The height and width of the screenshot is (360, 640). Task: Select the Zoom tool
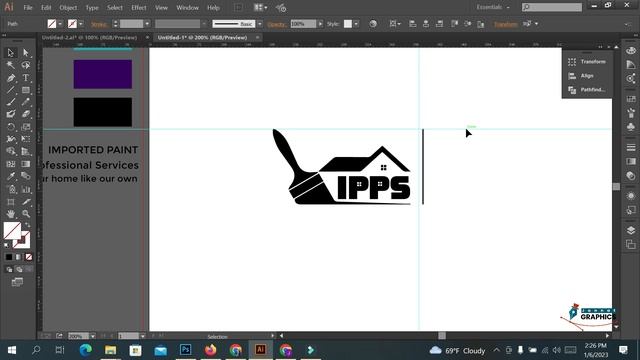[x=26, y=214]
